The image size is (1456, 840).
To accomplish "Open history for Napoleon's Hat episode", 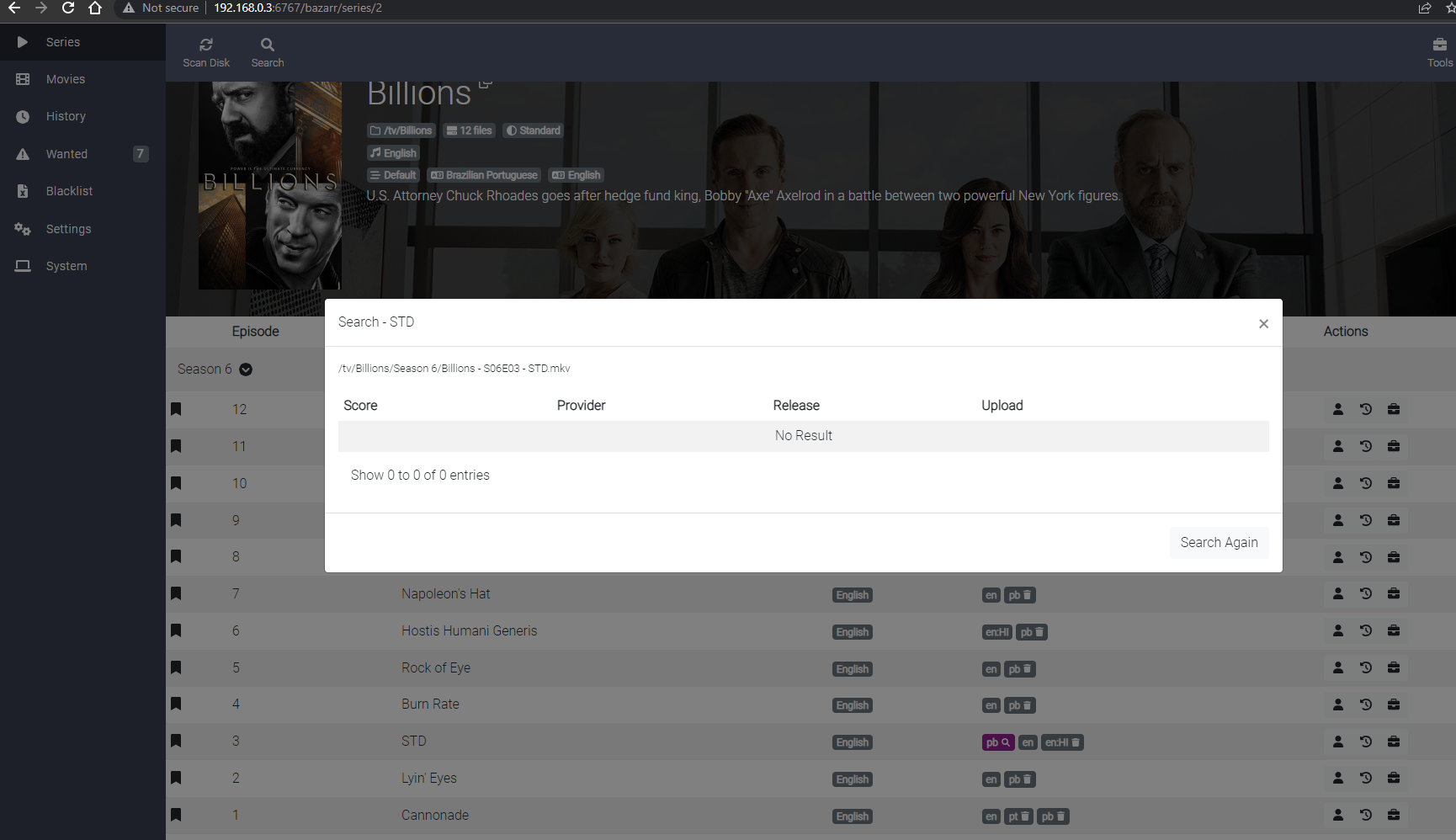I will [x=1366, y=593].
